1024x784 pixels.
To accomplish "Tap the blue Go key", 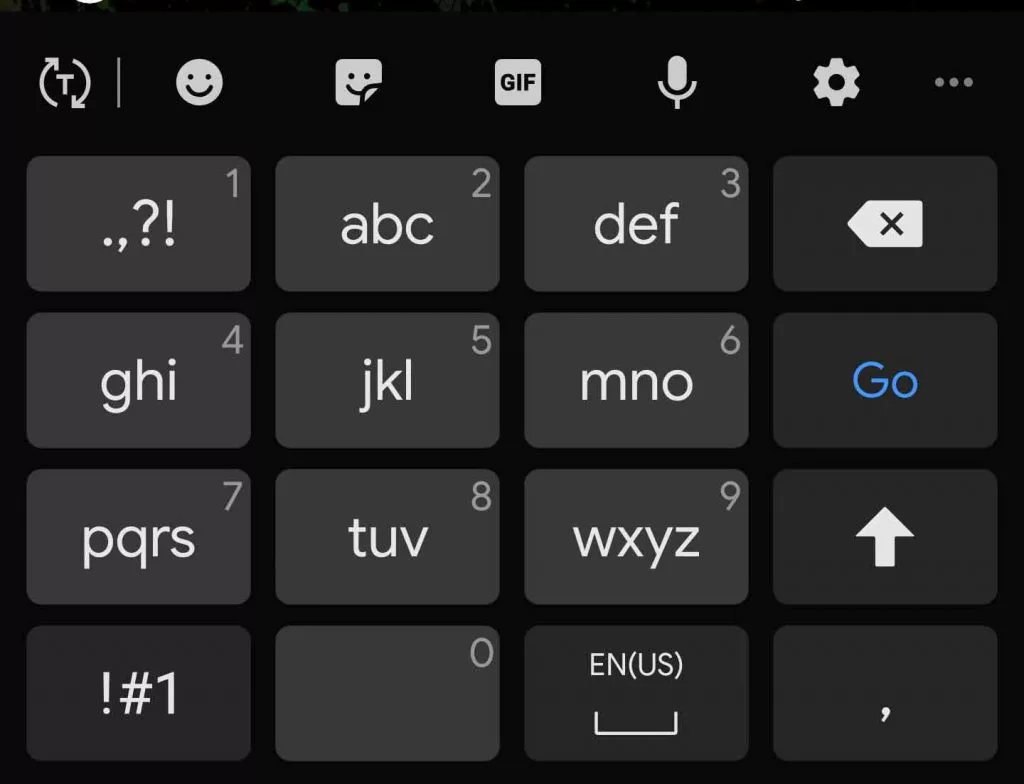I will click(885, 380).
